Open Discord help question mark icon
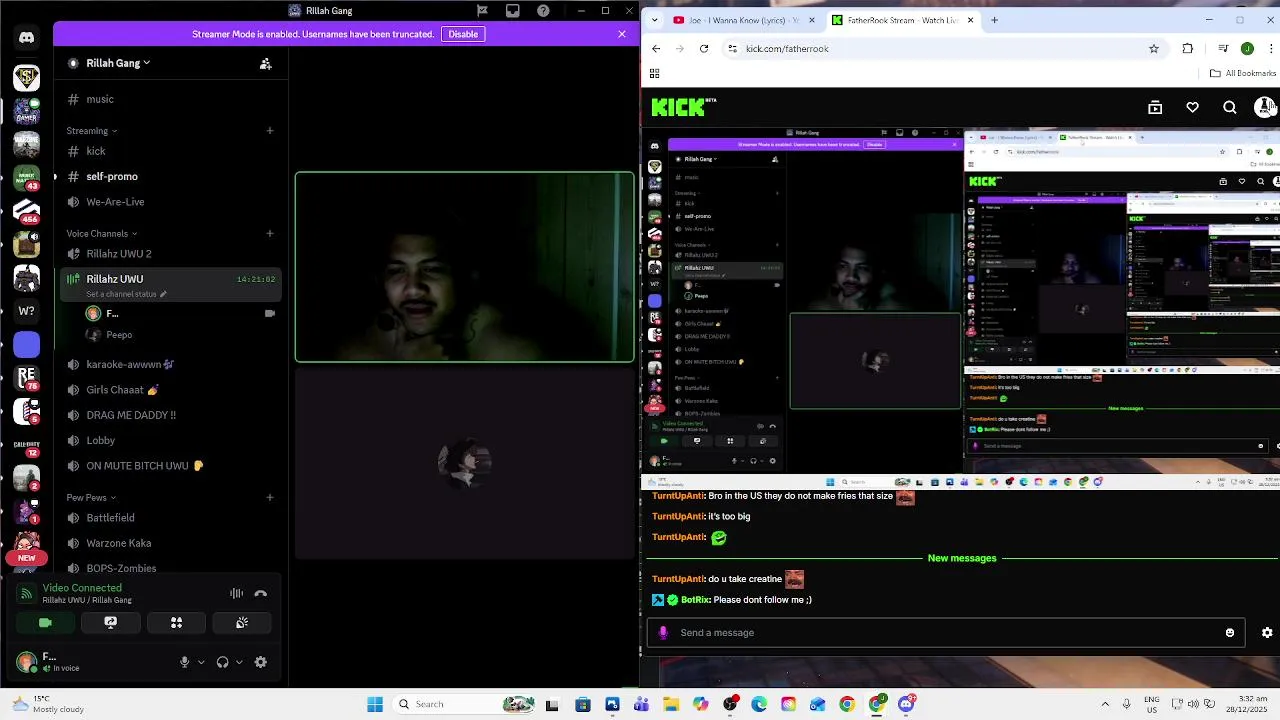The image size is (1280, 720). (x=543, y=11)
